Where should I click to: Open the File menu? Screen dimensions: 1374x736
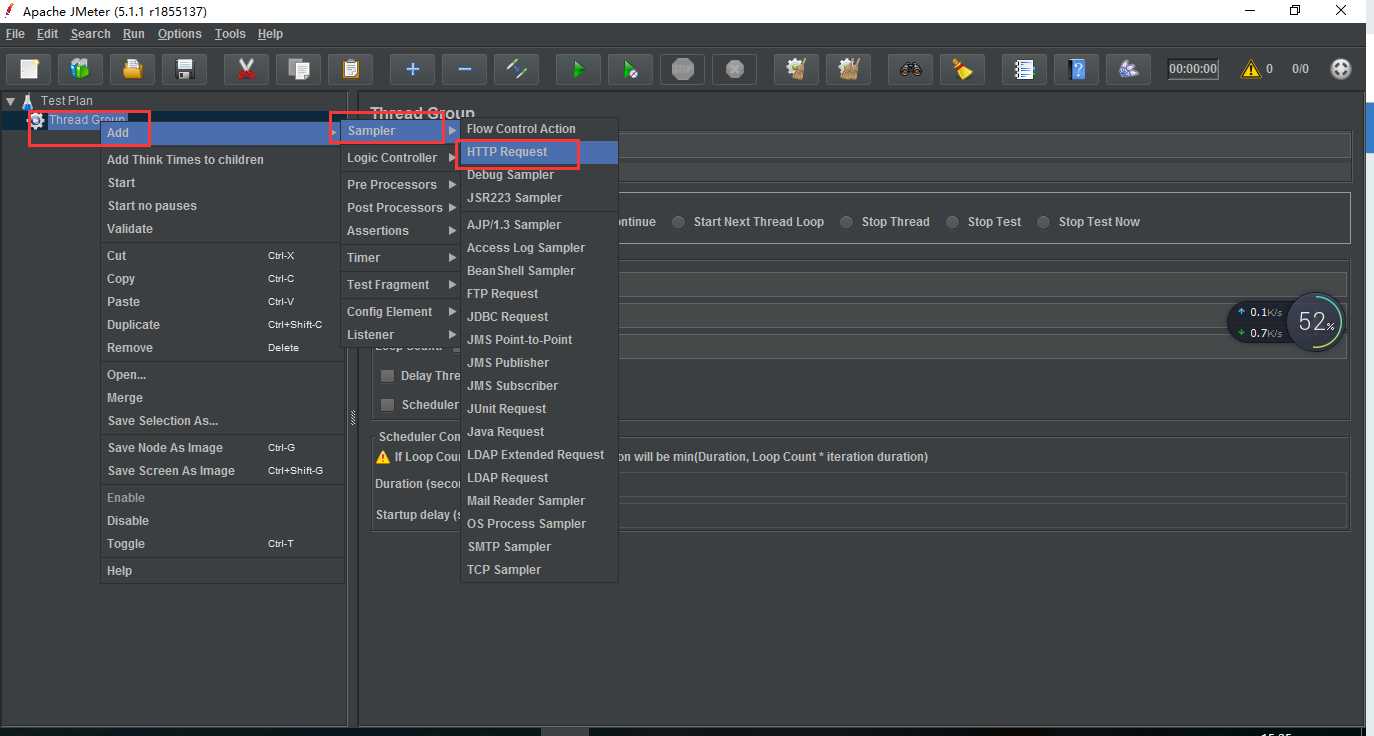15,34
